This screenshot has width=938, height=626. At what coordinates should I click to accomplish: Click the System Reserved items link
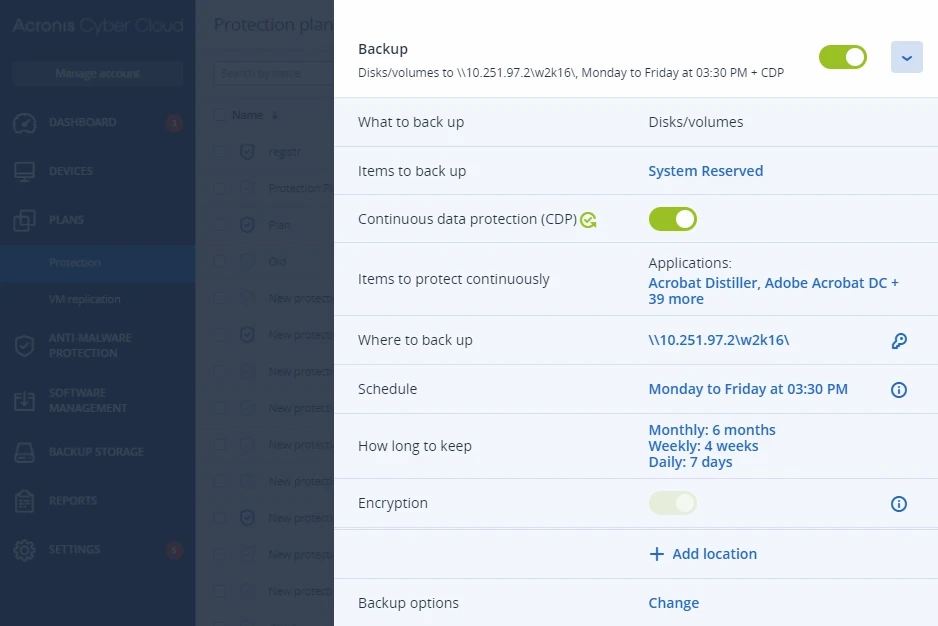[x=706, y=171]
